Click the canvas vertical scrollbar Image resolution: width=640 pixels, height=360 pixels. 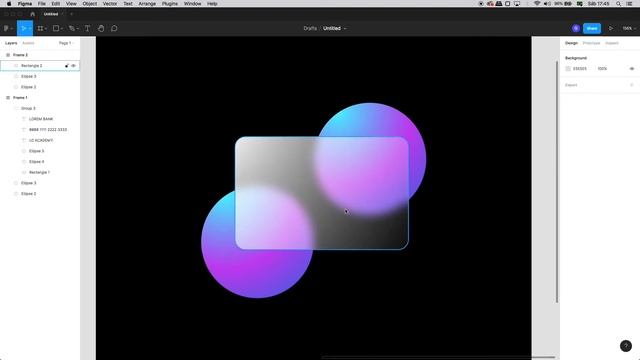pos(557,182)
